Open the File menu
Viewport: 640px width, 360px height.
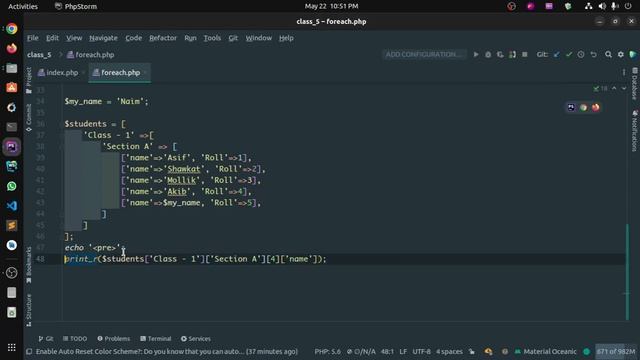pos(33,38)
